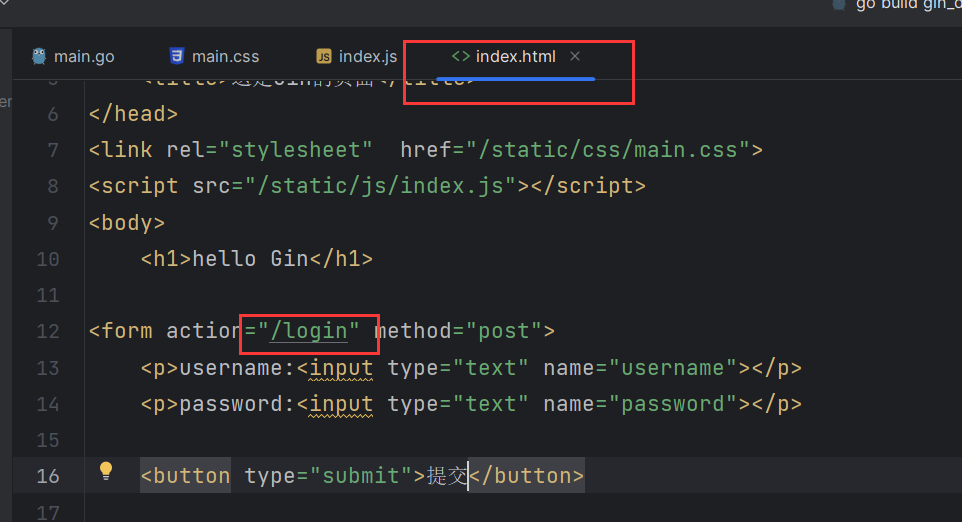Click the closing </button> tag
The width and height of the screenshot is (962, 522).
[x=527, y=476]
